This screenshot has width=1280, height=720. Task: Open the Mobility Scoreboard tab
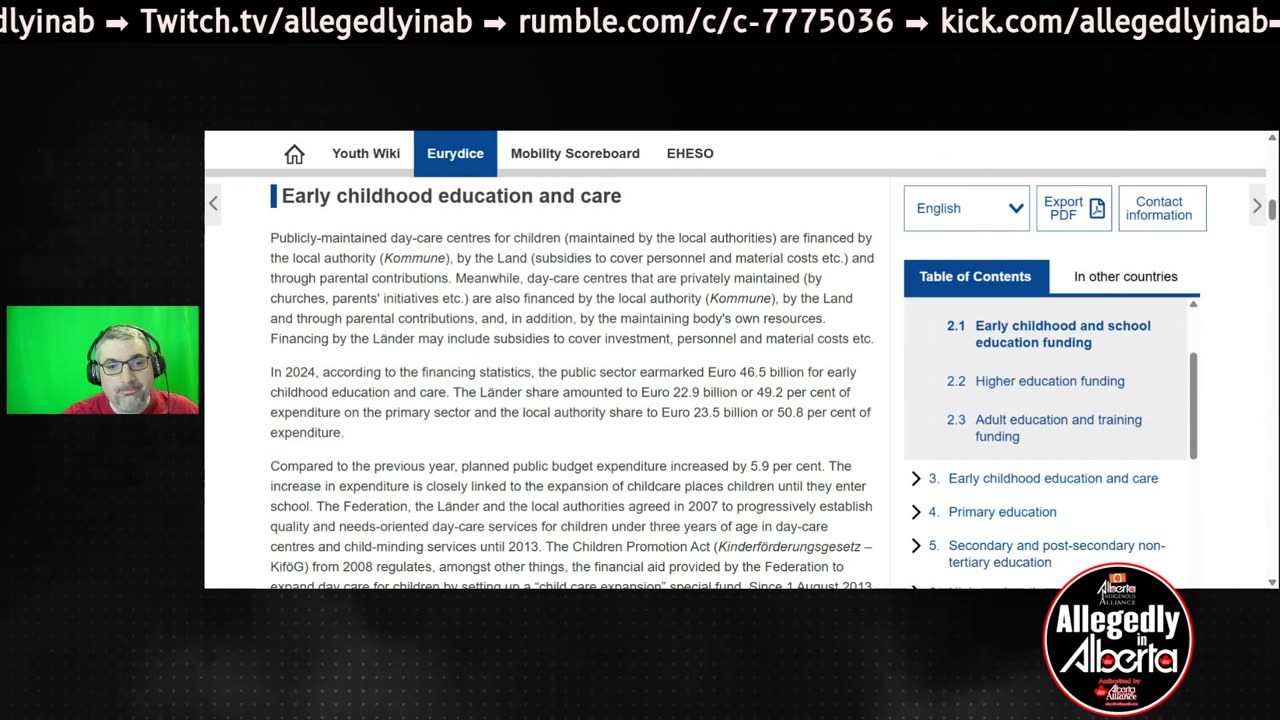pos(575,154)
